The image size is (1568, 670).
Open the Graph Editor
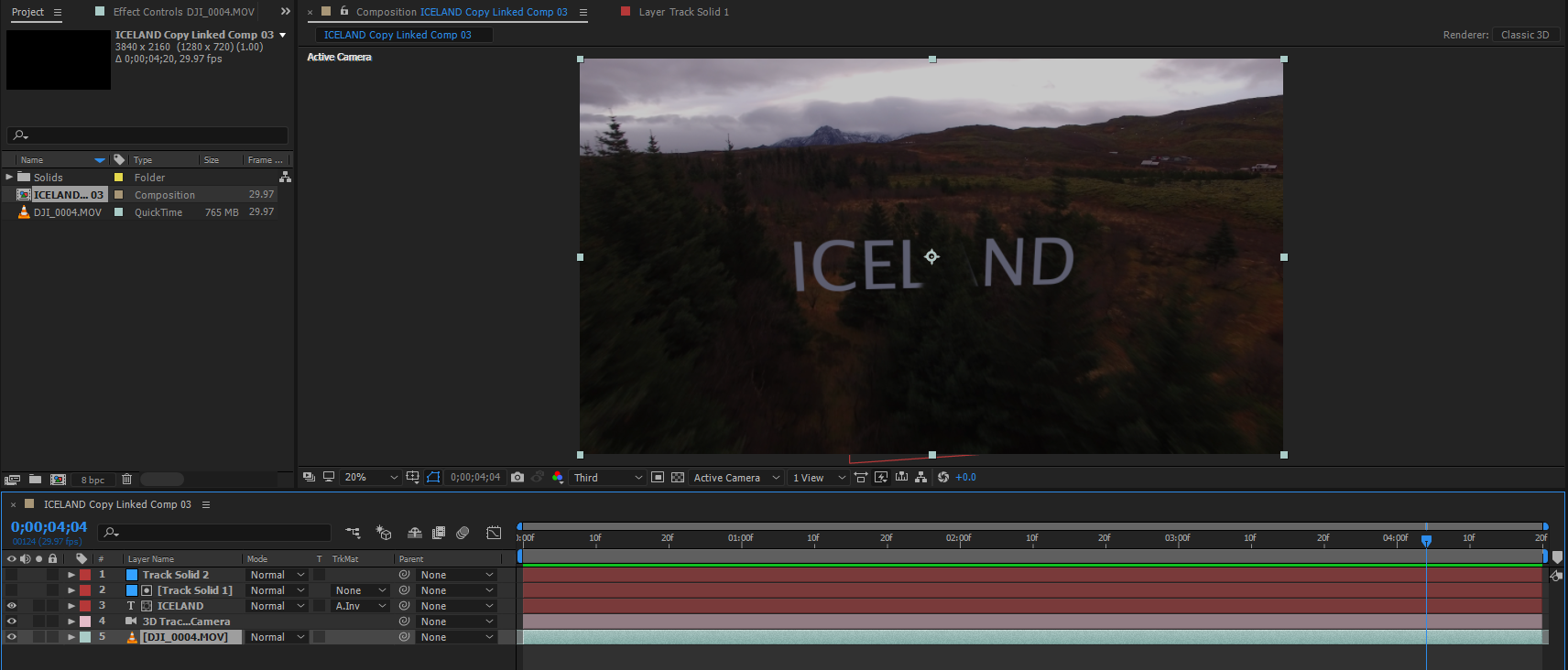[494, 533]
